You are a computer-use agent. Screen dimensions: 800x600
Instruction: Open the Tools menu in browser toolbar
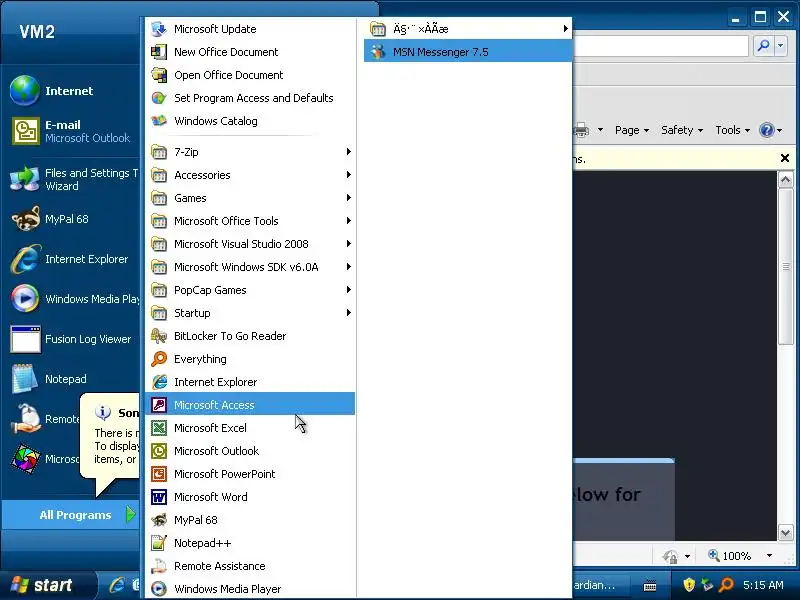(x=732, y=130)
